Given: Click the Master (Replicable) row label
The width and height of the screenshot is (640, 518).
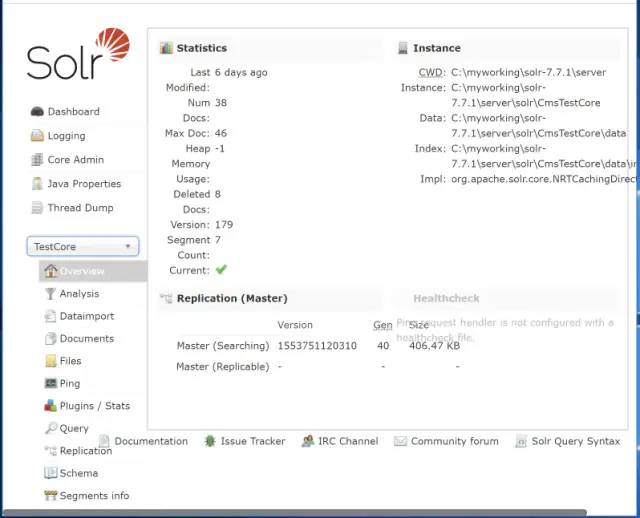Looking at the screenshot, I should coord(223,367).
